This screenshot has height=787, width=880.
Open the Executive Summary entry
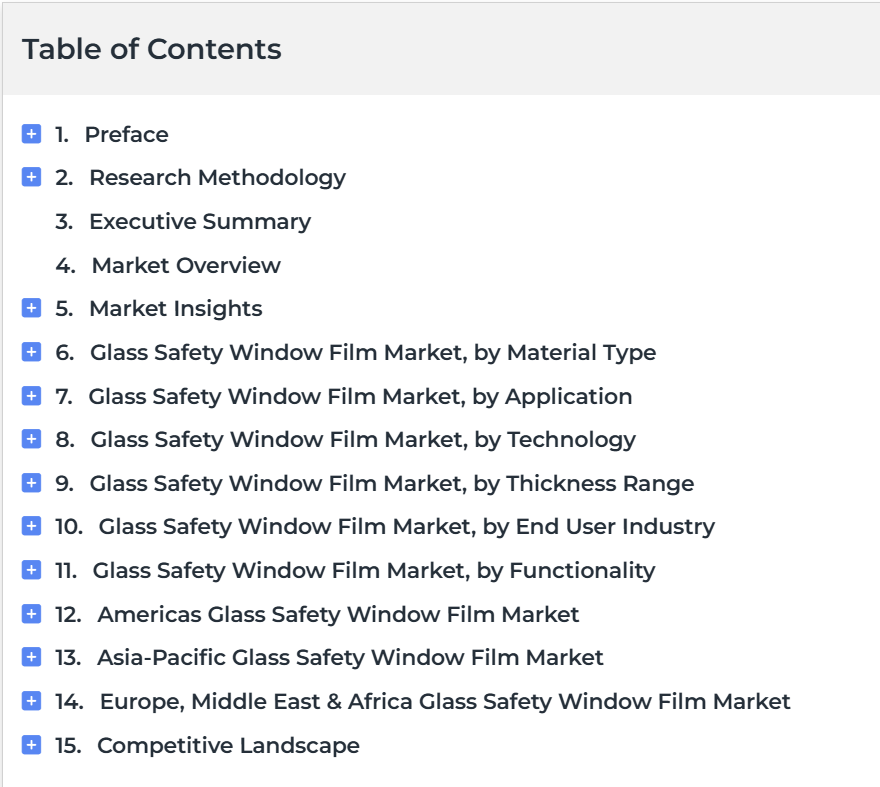click(200, 222)
